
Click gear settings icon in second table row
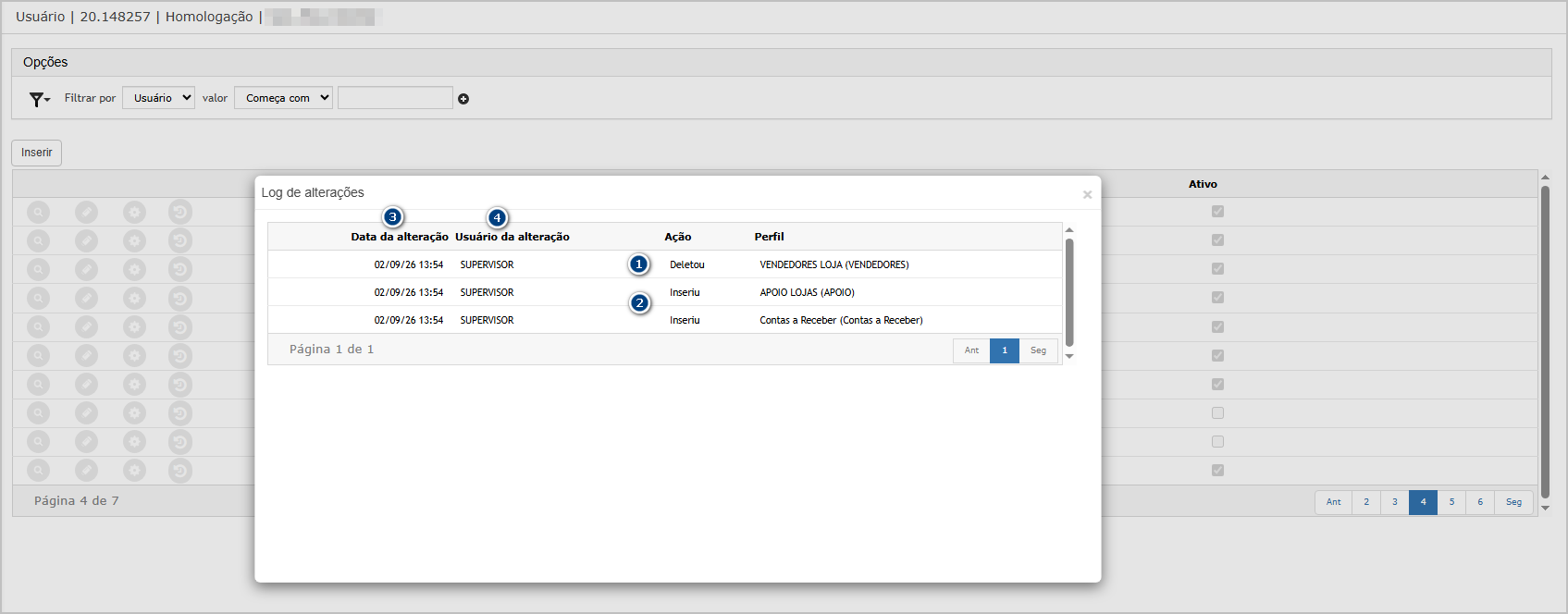pos(134,240)
